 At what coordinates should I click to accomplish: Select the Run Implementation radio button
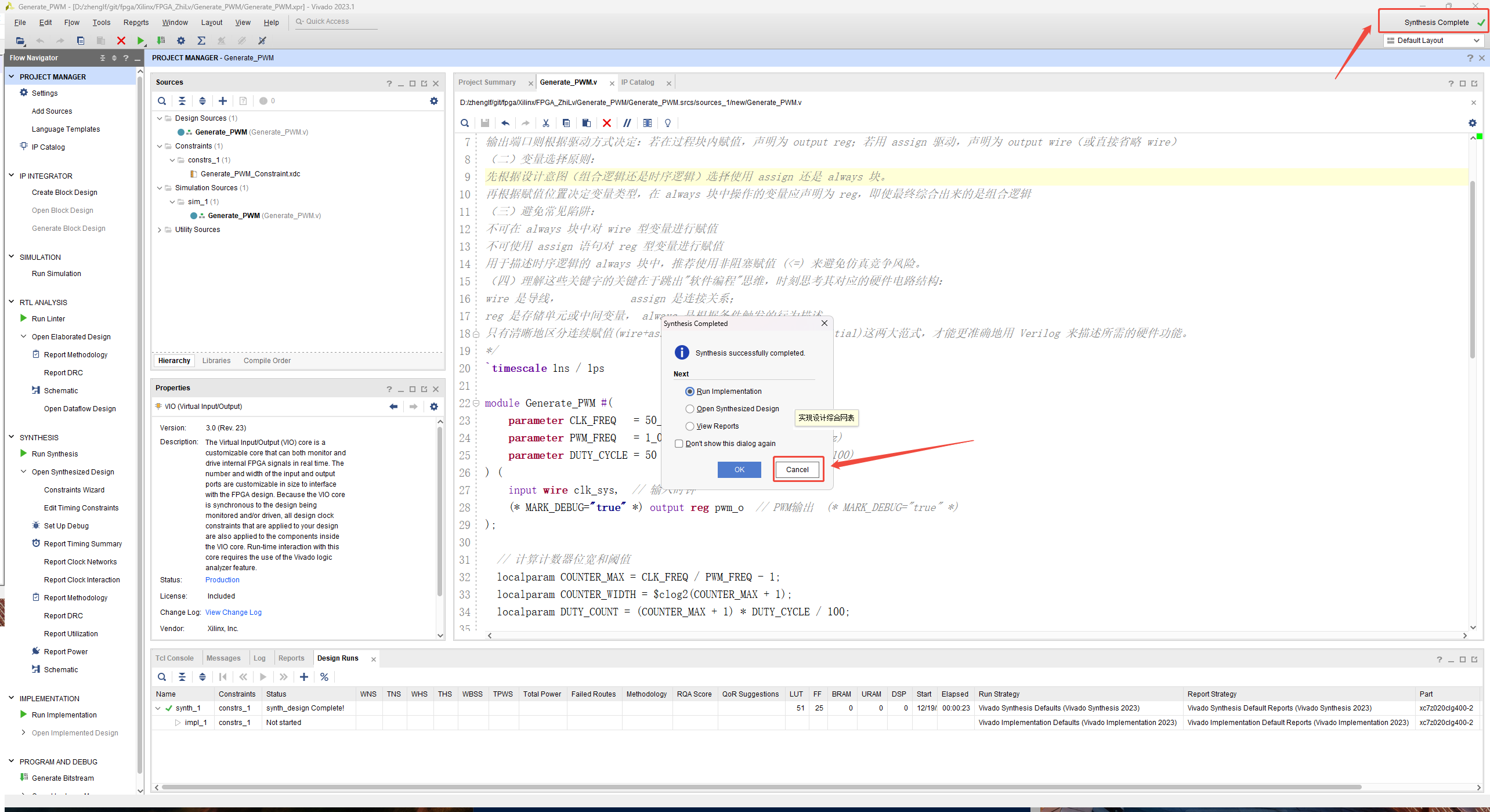[x=690, y=391]
